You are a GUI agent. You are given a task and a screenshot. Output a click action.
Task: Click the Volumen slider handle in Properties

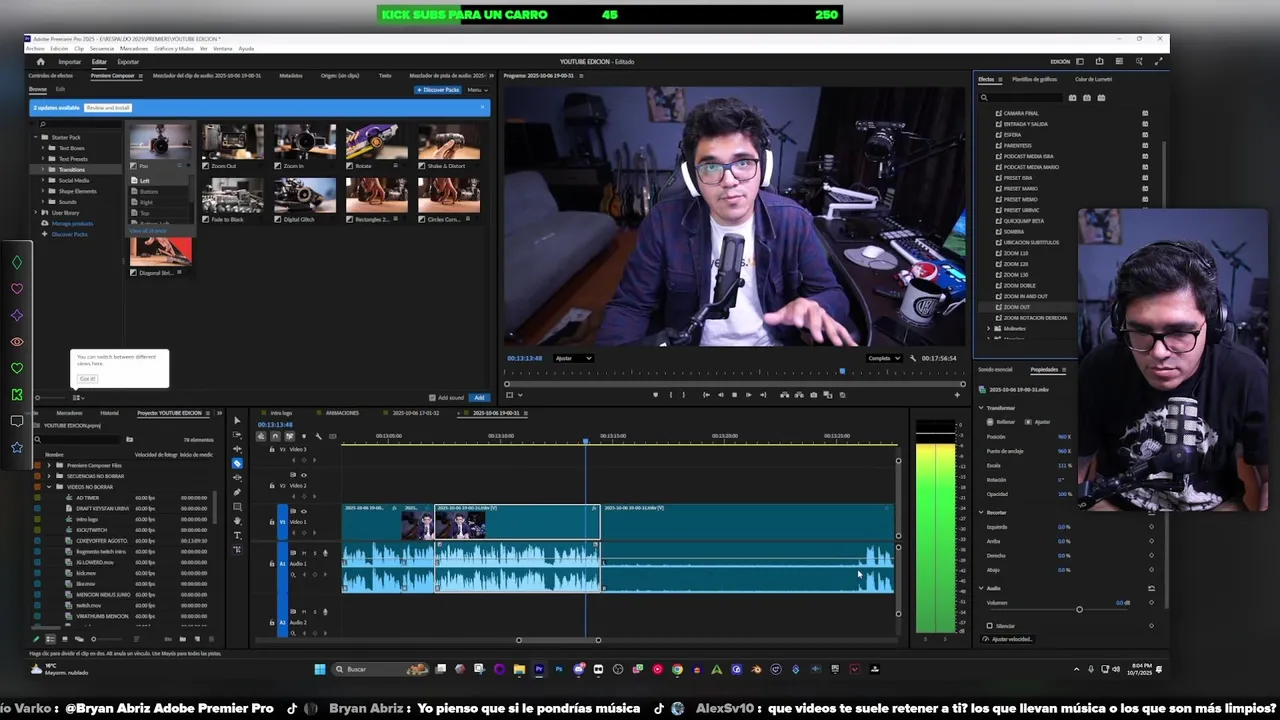click(1079, 609)
